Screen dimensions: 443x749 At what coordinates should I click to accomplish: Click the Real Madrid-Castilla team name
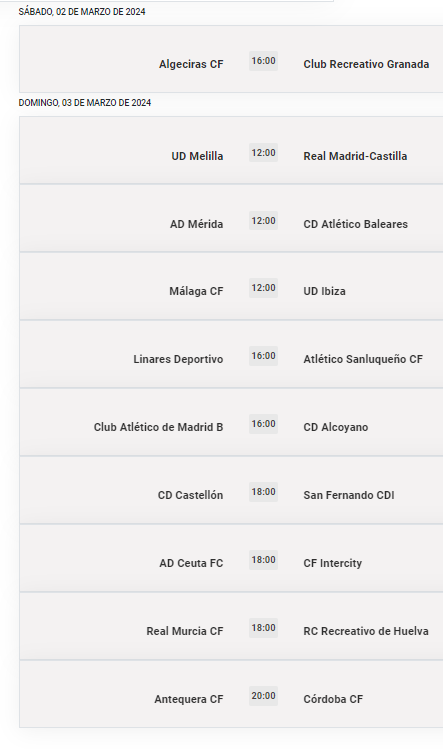355,156
